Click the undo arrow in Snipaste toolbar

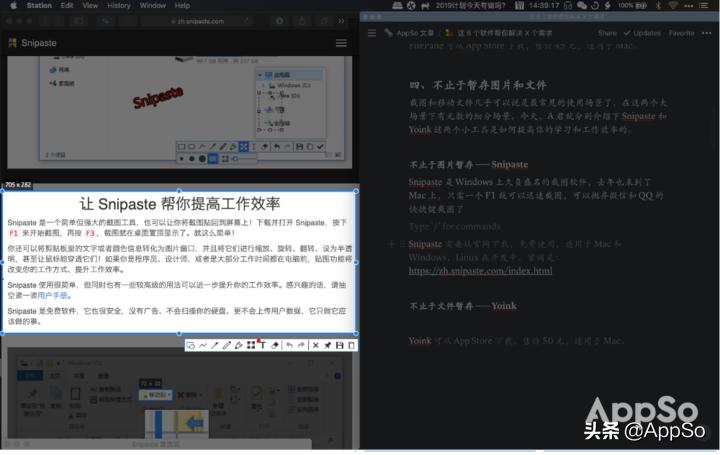point(289,346)
